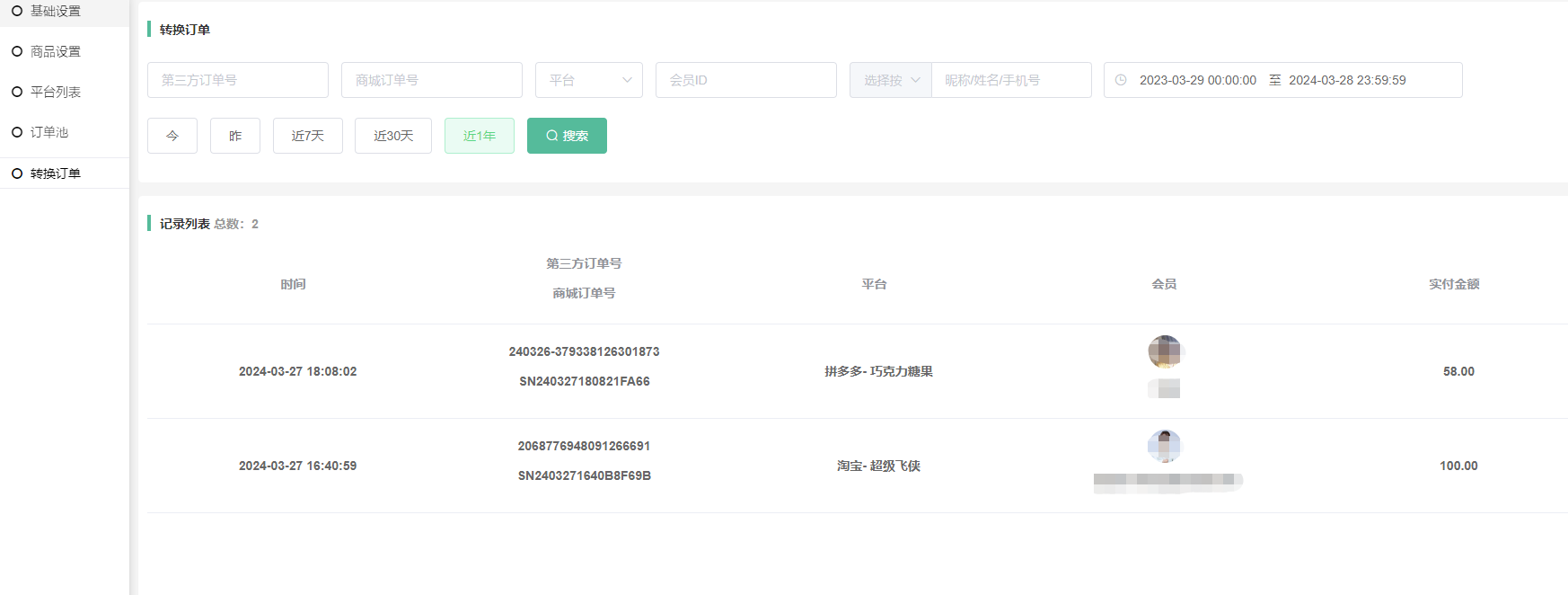Click the 平台 dropdown chevron arrow
Image resolution: width=1568 pixels, height=595 pixels.
click(x=627, y=80)
